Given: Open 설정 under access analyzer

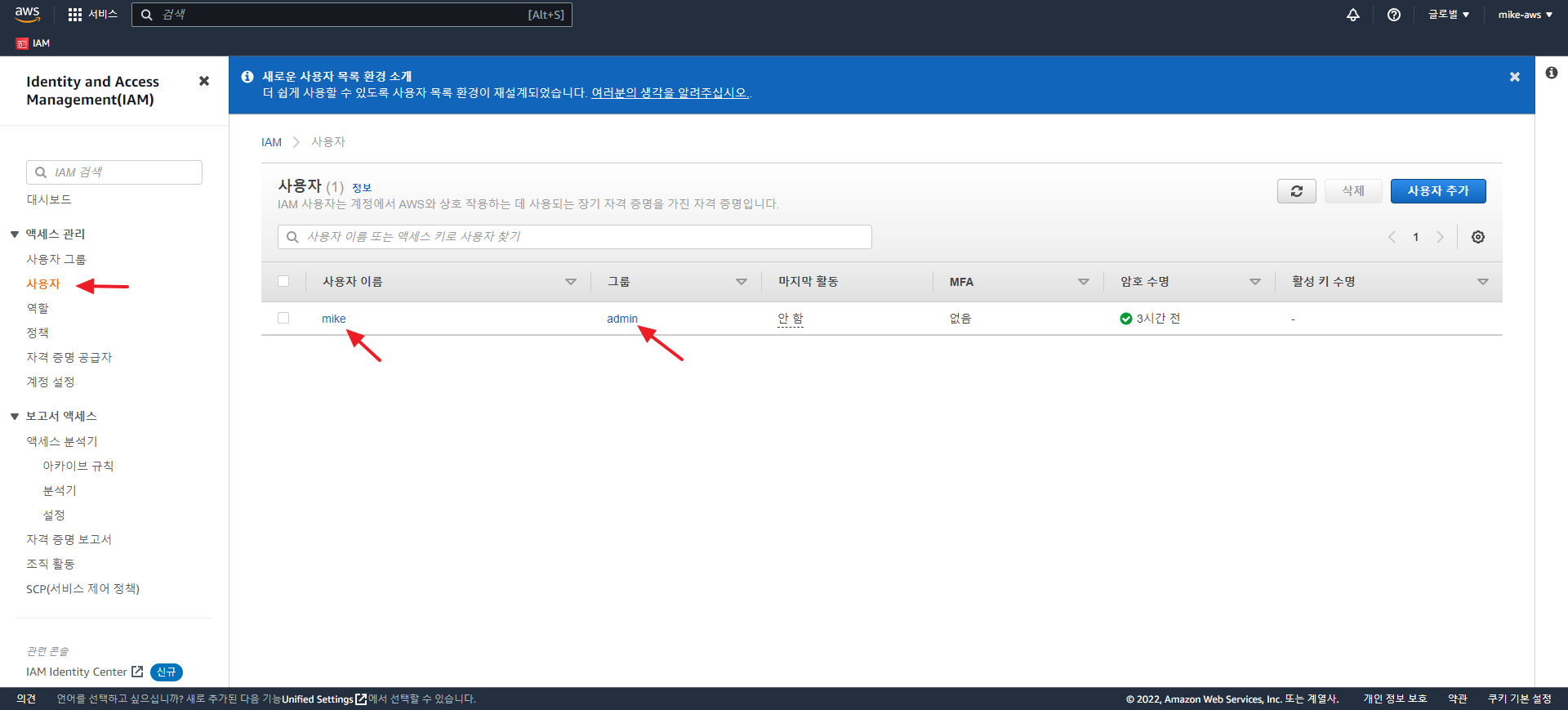Looking at the screenshot, I should click(54, 515).
